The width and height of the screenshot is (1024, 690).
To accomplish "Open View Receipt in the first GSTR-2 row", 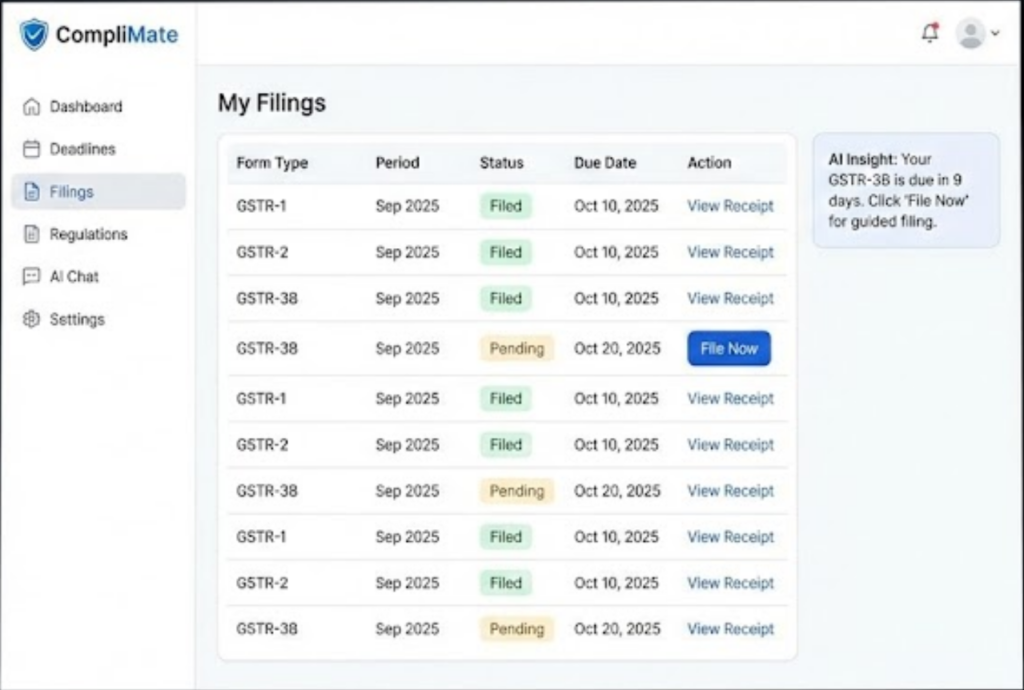I will point(730,252).
